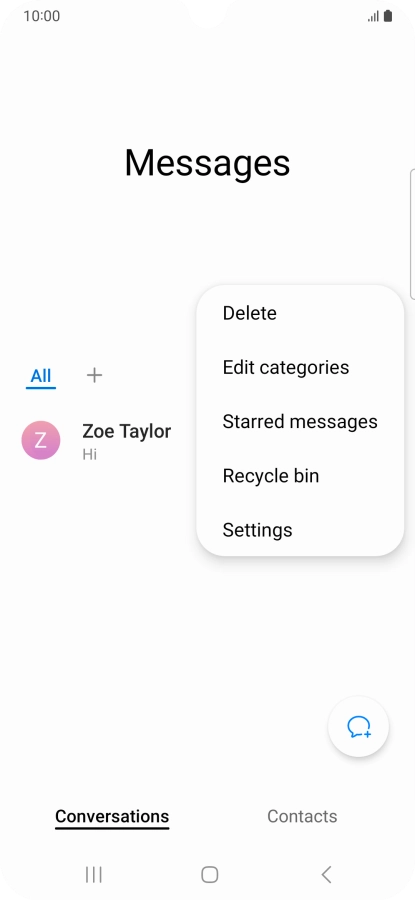Open the Zoe Taylor conversation
This screenshot has height=900, width=415.
(103, 440)
